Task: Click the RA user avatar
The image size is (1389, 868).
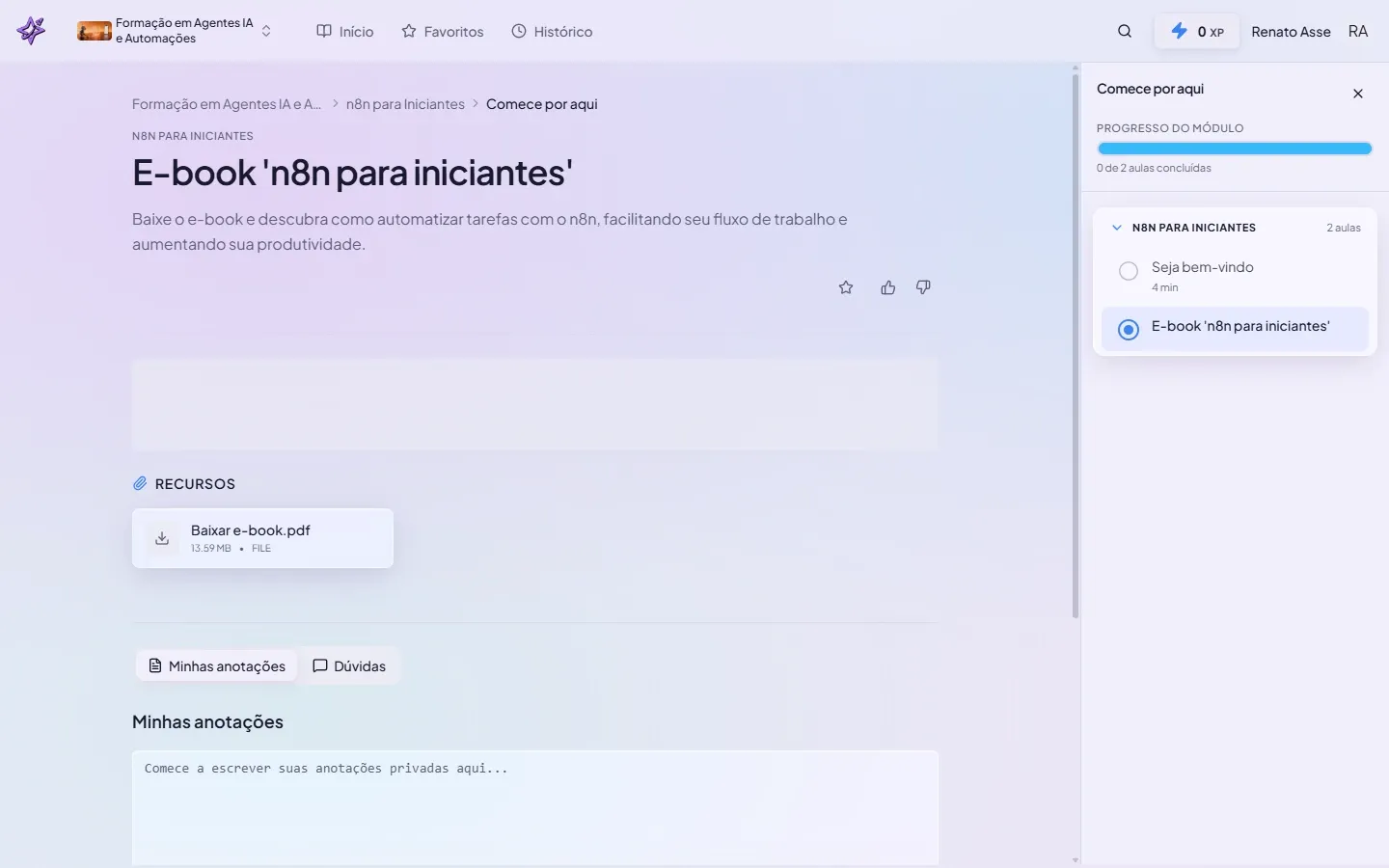Action: coord(1358,32)
